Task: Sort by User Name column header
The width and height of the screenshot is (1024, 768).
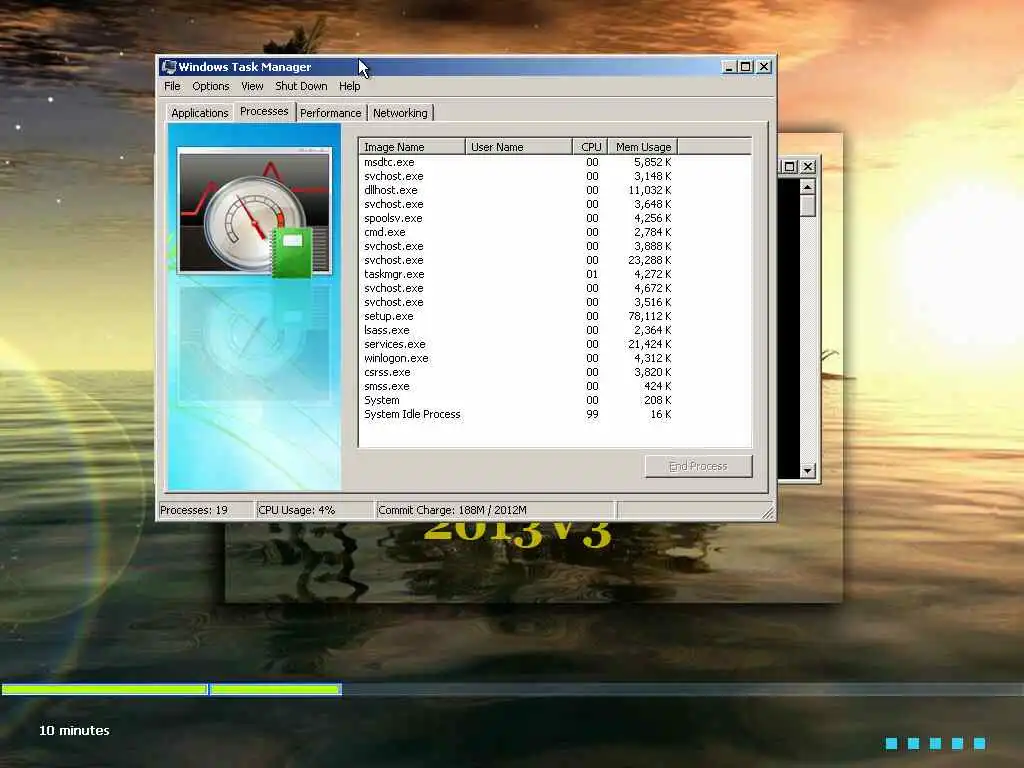Action: pos(519,147)
